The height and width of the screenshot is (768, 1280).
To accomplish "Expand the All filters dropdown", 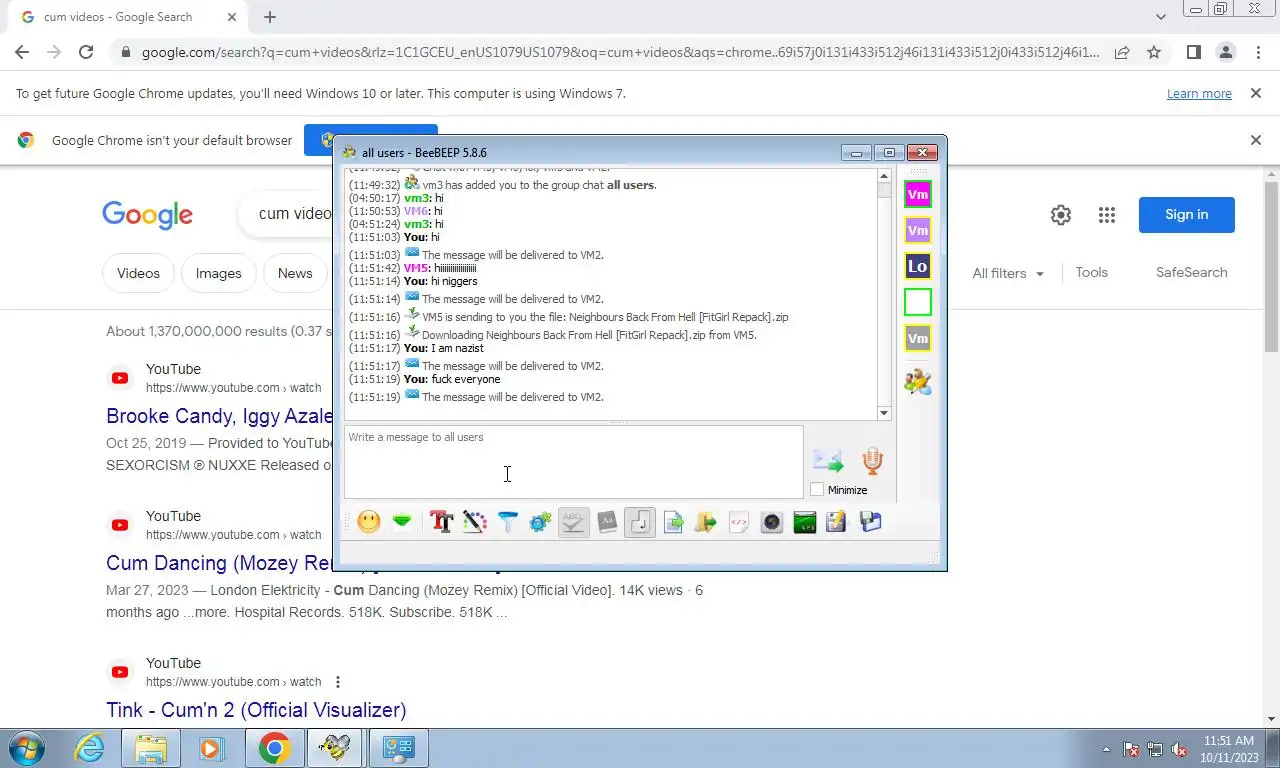I will 1008,273.
